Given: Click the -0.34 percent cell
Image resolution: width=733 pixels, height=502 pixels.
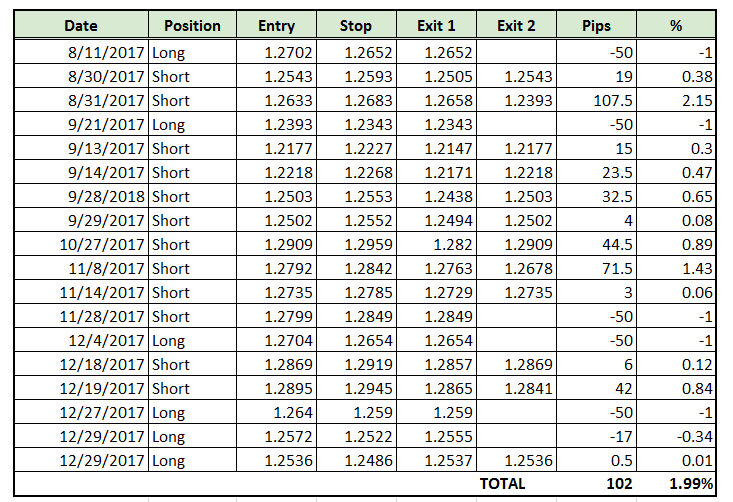Looking at the screenshot, I should [x=676, y=436].
